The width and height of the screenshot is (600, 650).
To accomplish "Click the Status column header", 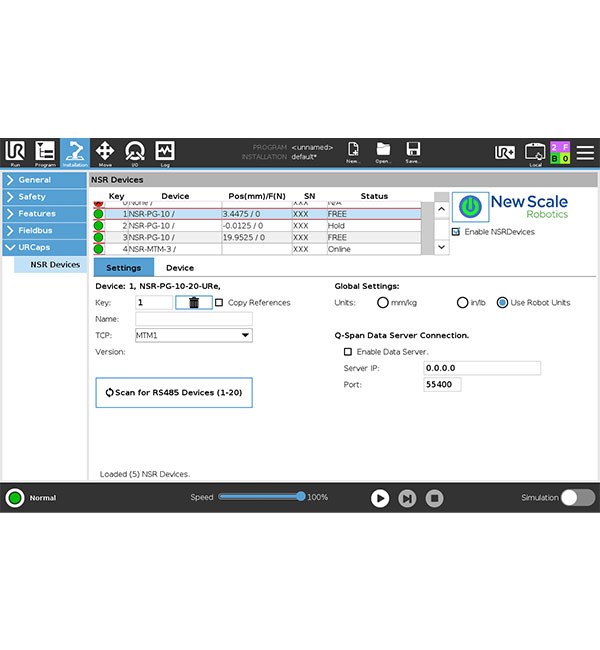I will (374, 196).
